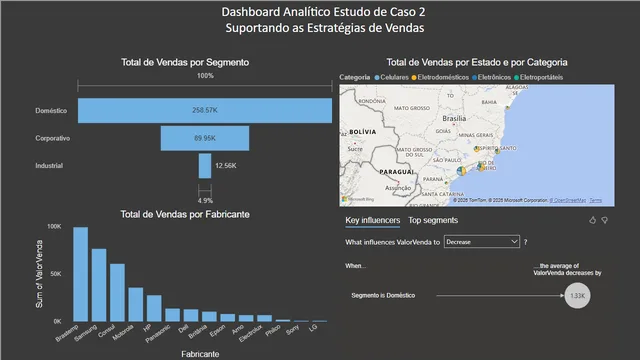Click the 'Industrial' segment label
Viewport: 640px width, 360px height.
[49, 166]
